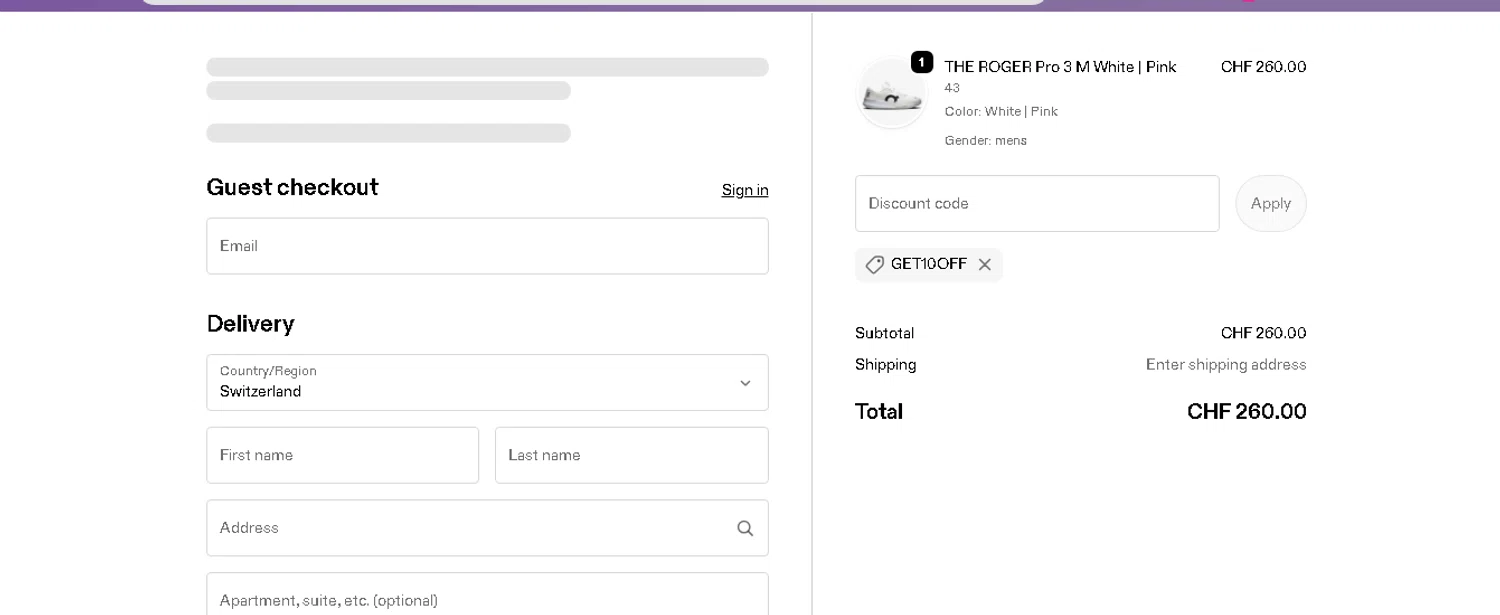The height and width of the screenshot is (615, 1500).
Task: Click the Subtotal label
Action: coord(885,333)
